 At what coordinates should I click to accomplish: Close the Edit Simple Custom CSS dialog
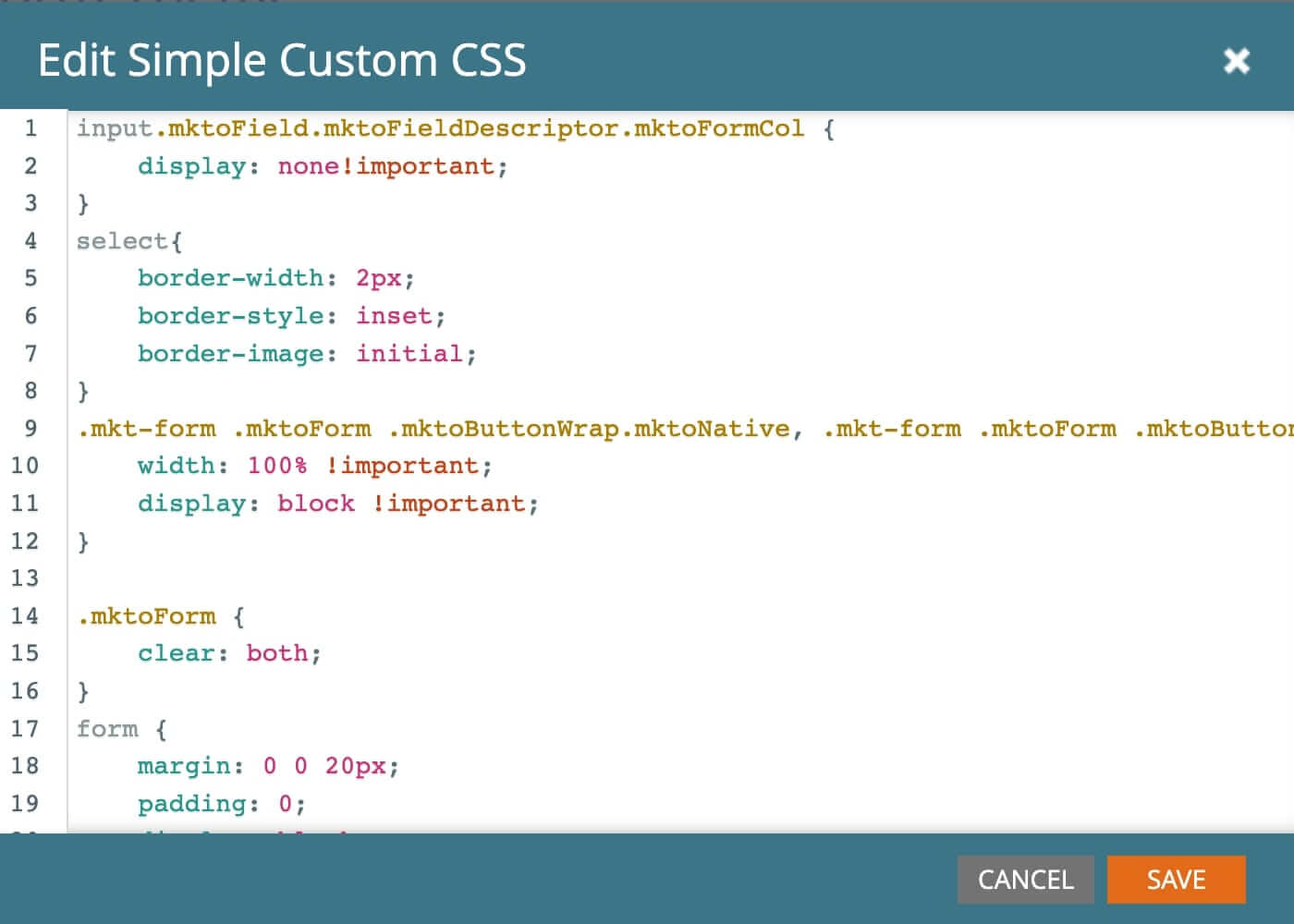coord(1236,61)
